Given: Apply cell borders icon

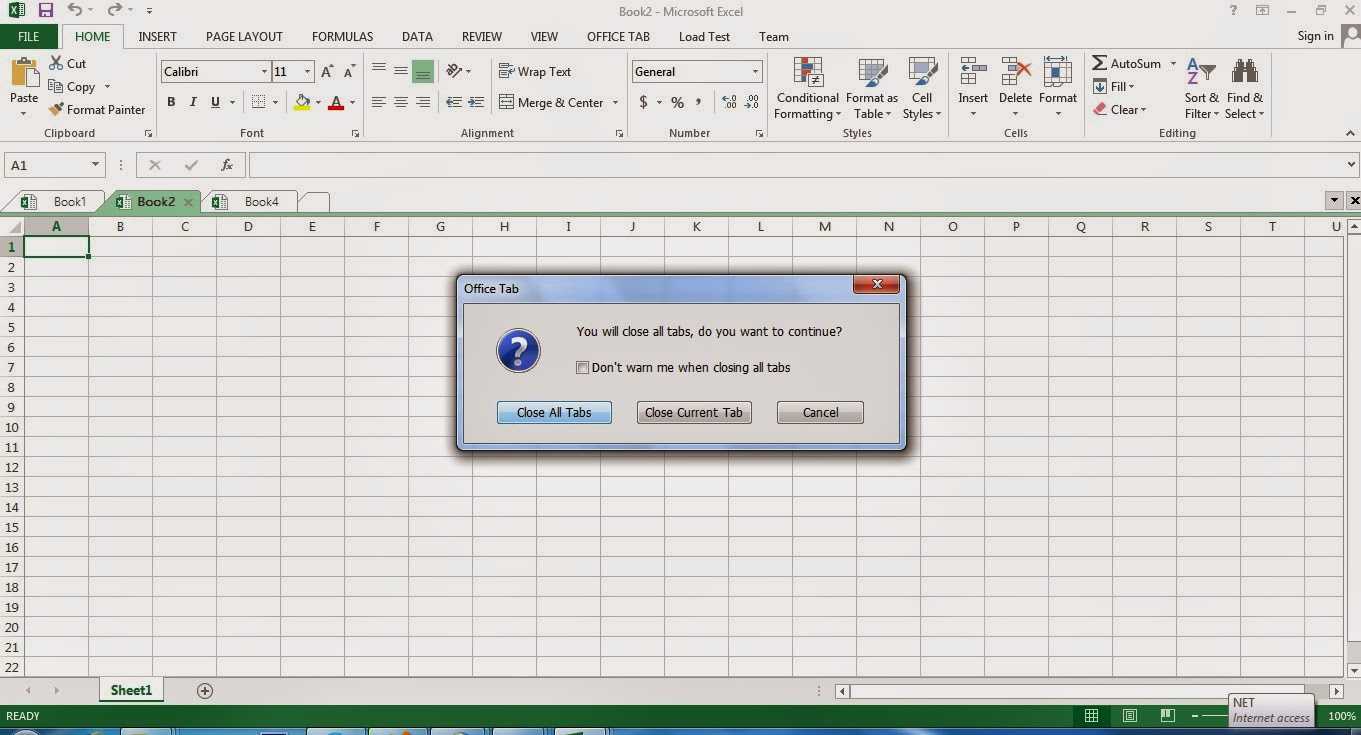Looking at the screenshot, I should click(258, 102).
